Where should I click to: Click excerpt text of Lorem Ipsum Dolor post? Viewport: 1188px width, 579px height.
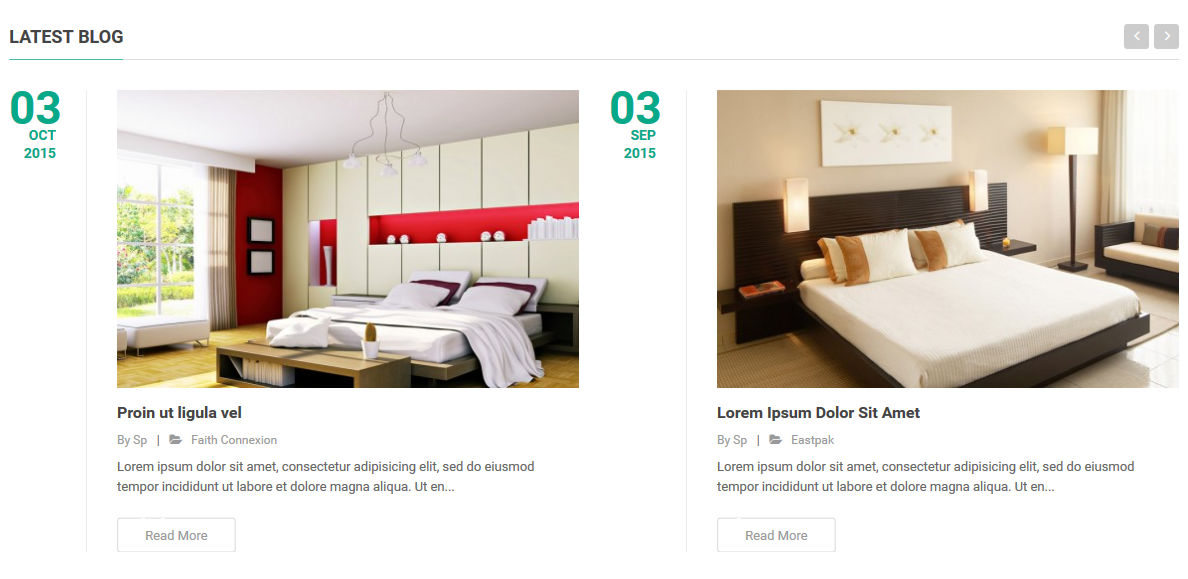pos(926,477)
